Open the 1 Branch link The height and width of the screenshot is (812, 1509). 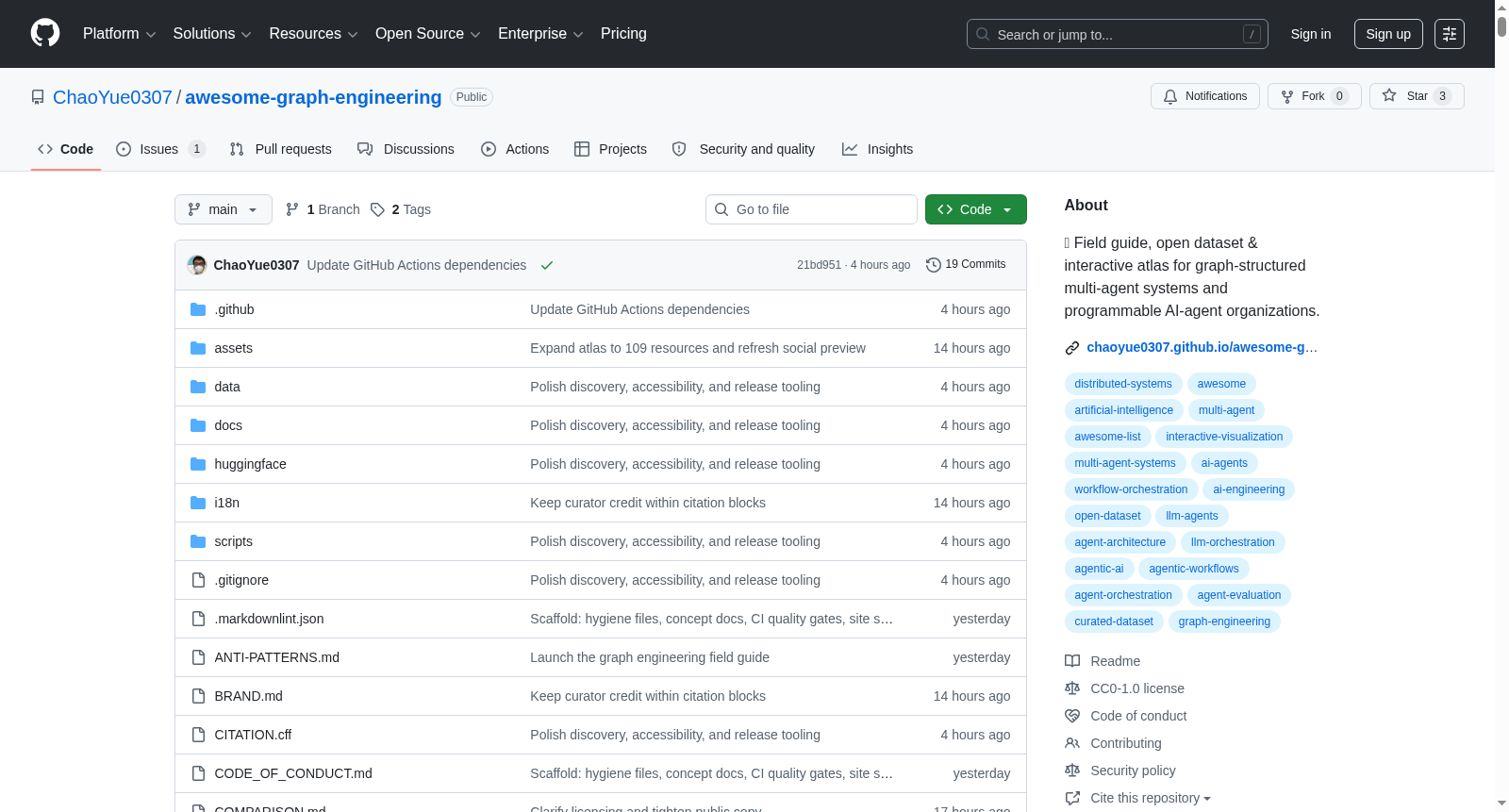click(323, 209)
